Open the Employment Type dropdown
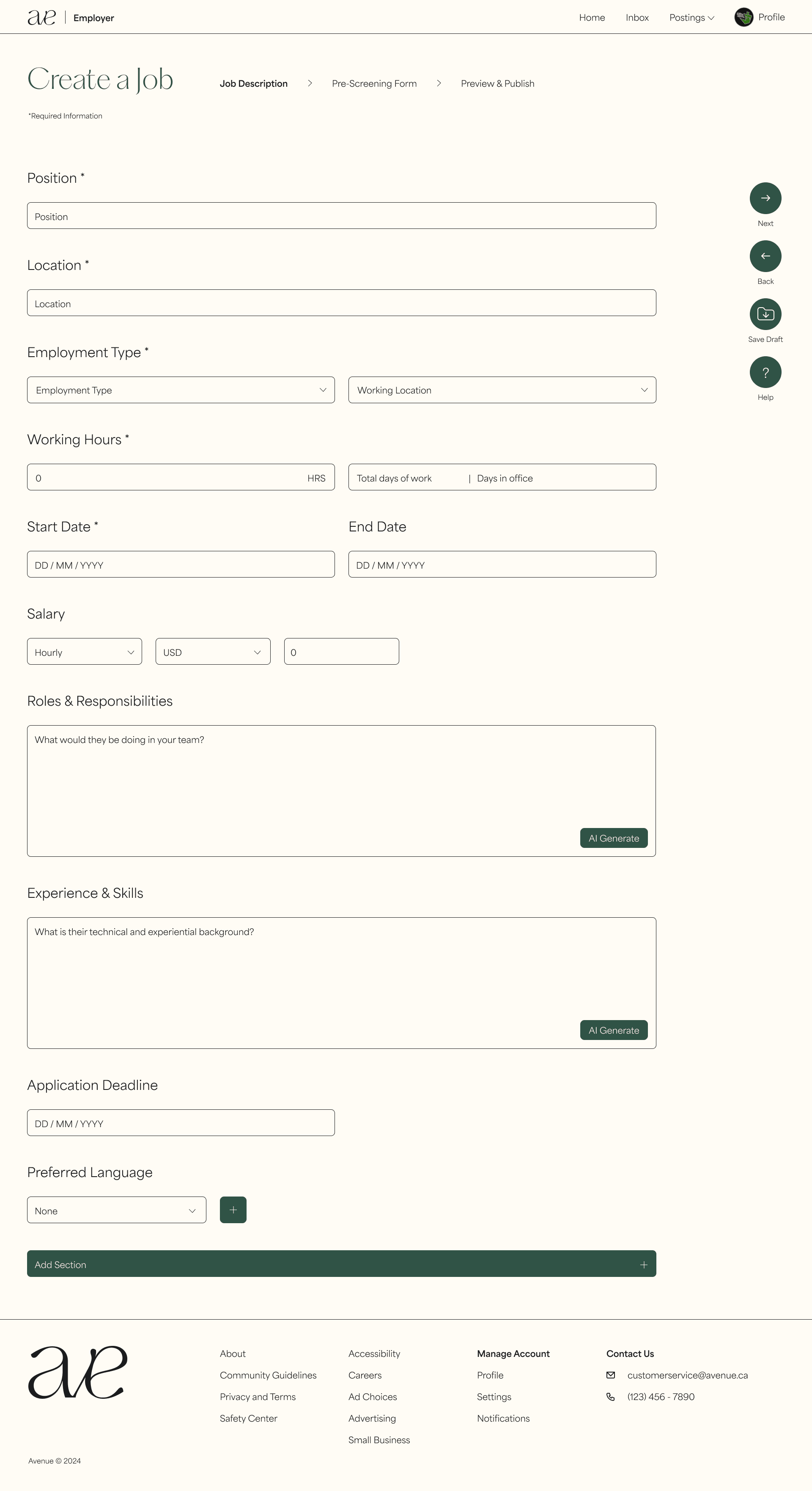This screenshot has width=812, height=1491. point(181,390)
